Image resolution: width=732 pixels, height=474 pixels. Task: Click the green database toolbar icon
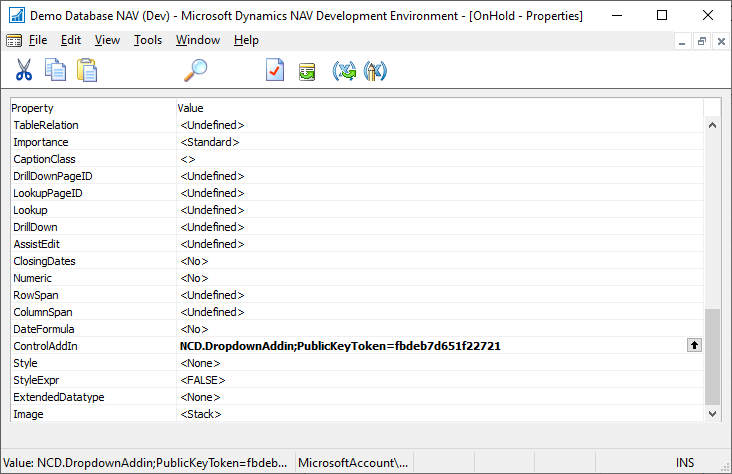pyautogui.click(x=307, y=71)
